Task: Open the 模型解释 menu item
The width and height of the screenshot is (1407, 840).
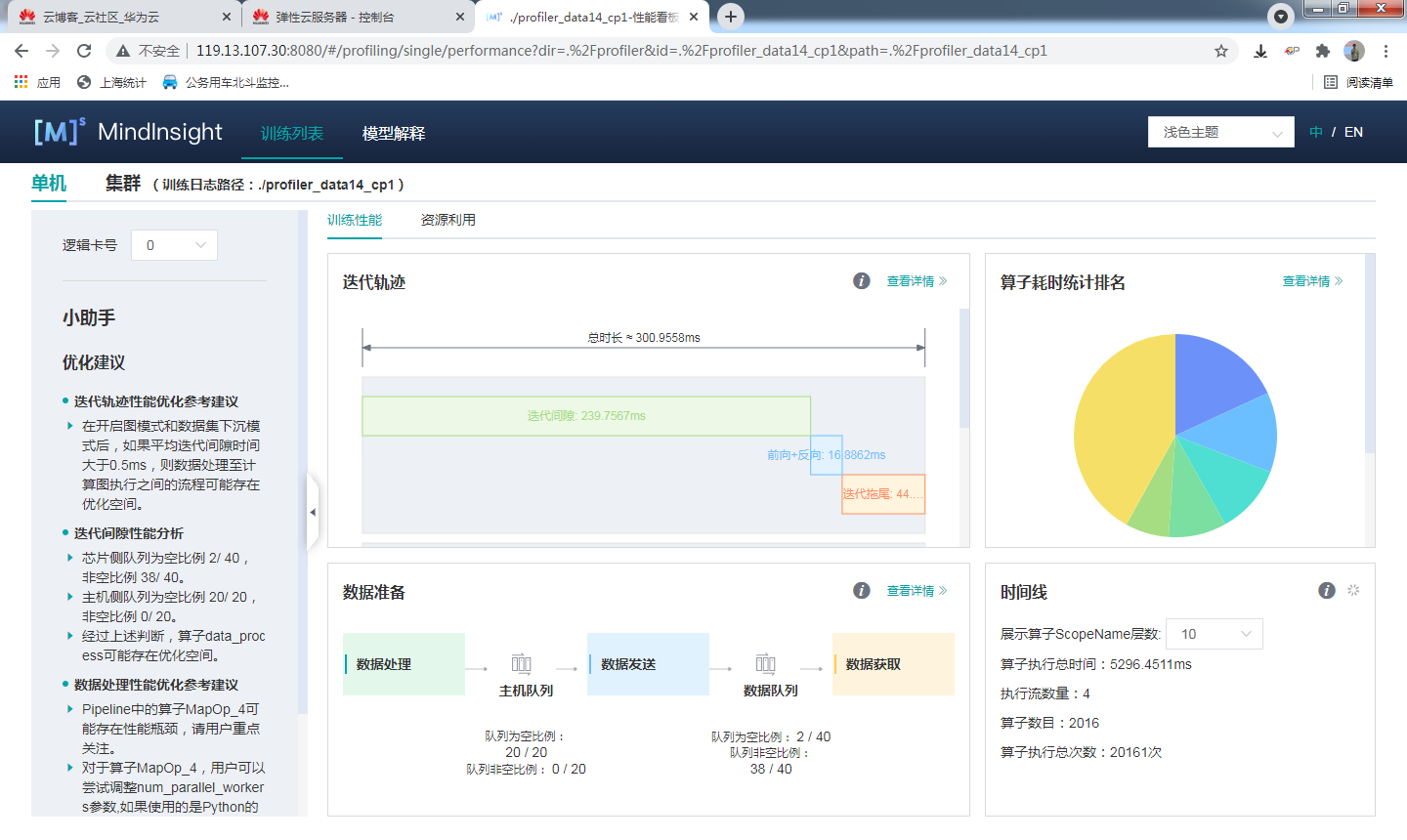Action: click(394, 133)
